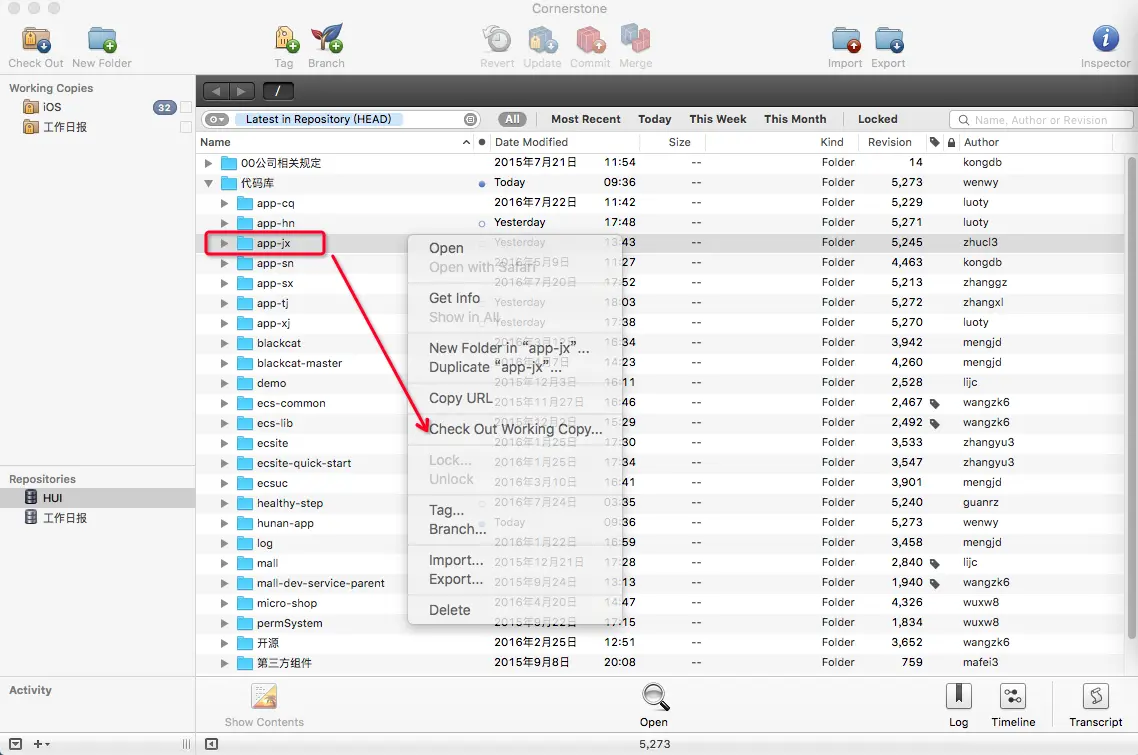Screen dimensions: 1138x755
Task: Open the Transcript view icon
Action: 1096,697
